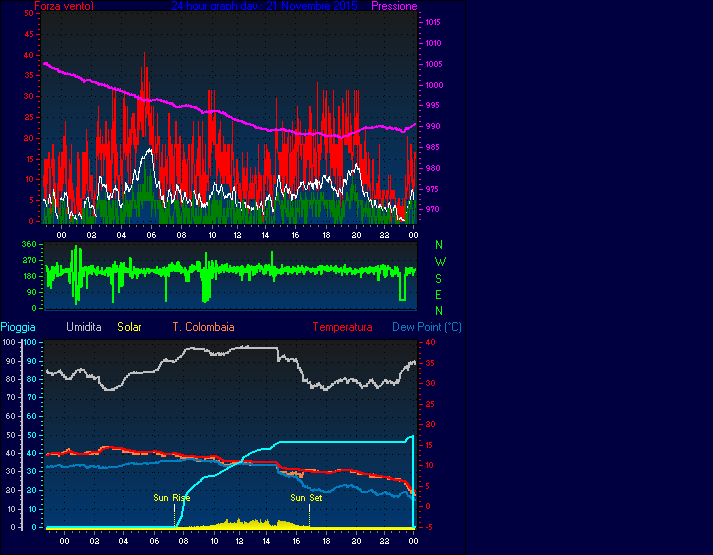Click the 'S' compass direction label
Viewport: 713px width, 555px height.
click(x=438, y=278)
